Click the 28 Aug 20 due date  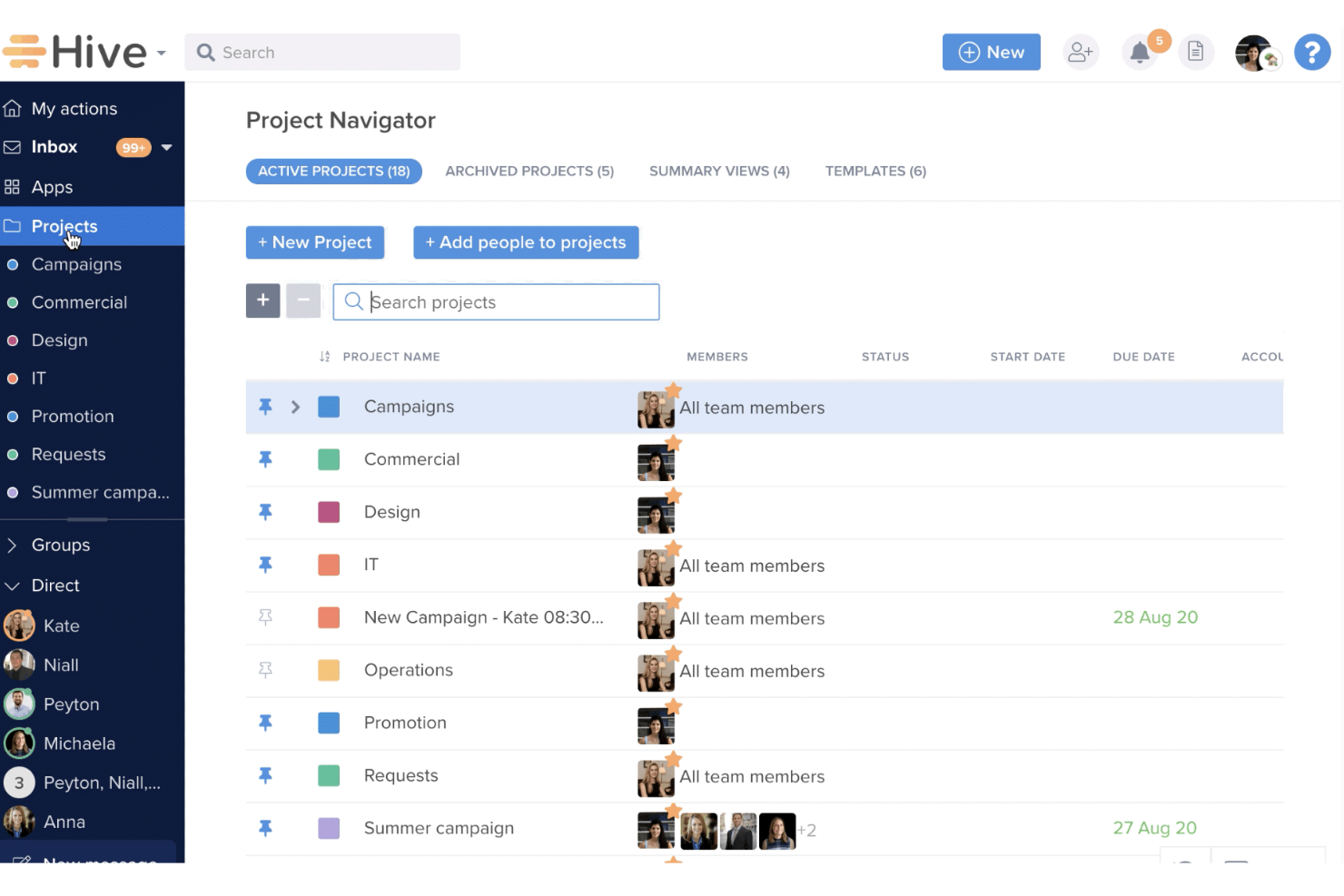click(1155, 617)
